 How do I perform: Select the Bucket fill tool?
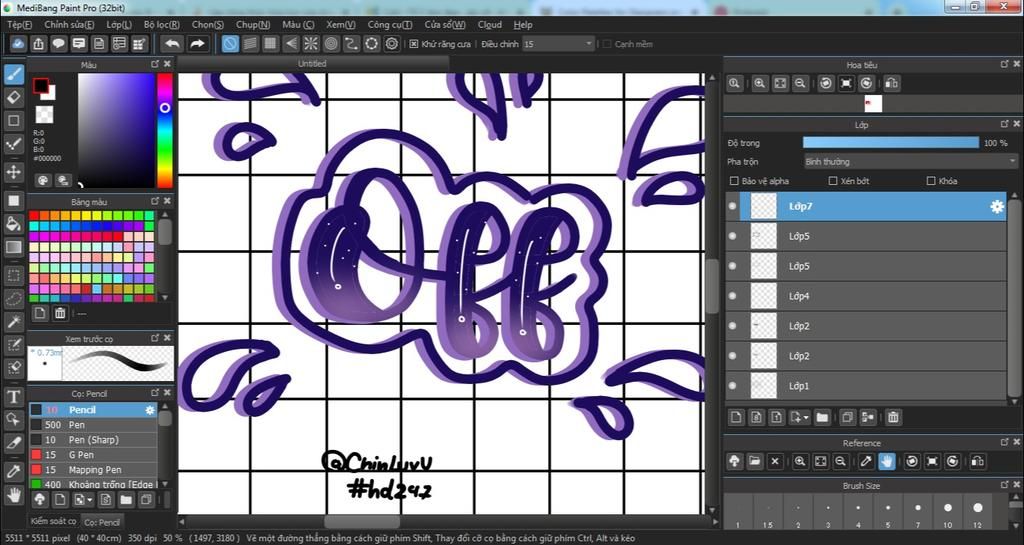(14, 224)
